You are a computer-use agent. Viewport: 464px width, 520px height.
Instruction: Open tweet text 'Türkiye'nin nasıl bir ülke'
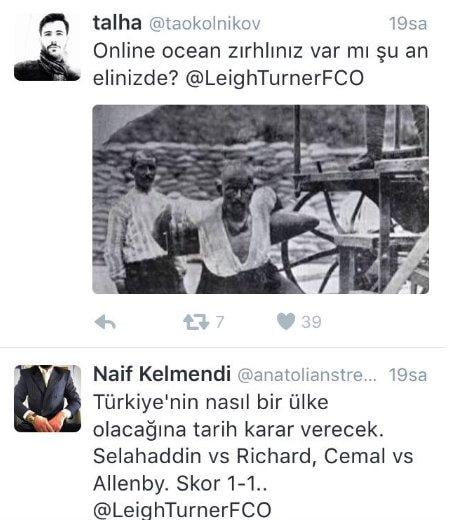point(211,403)
